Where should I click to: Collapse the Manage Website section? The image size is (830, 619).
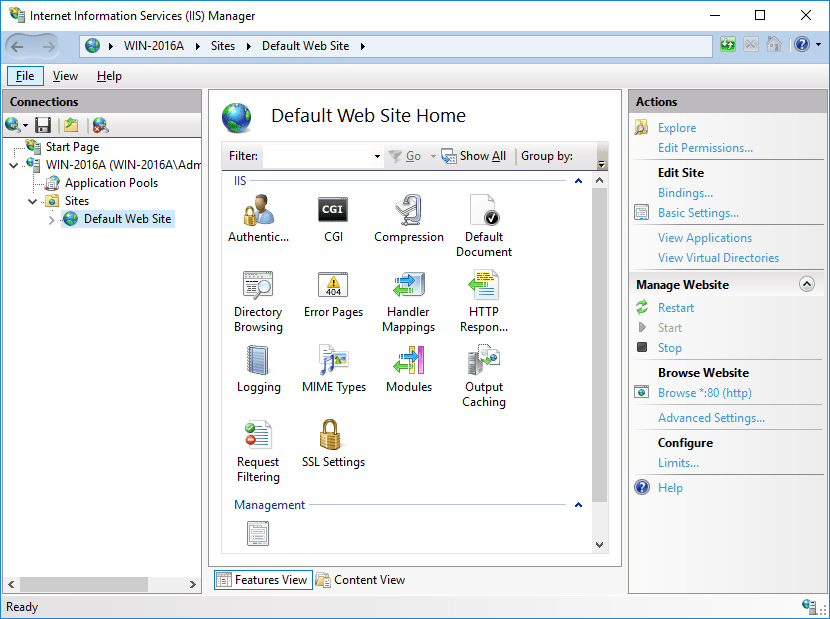point(807,285)
